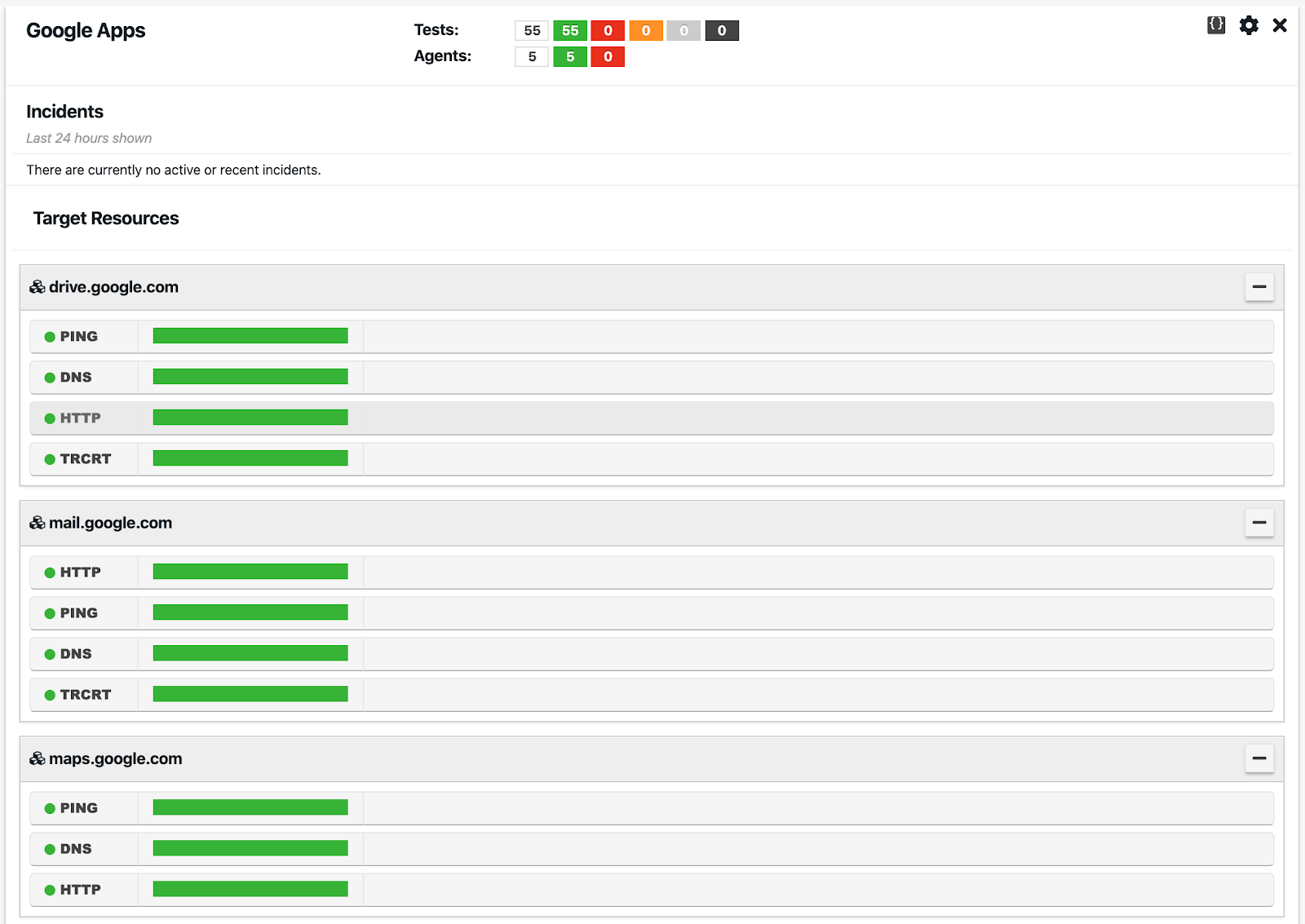Click drive.google.com DNS green status bar
This screenshot has width=1305, height=924.
(250, 377)
